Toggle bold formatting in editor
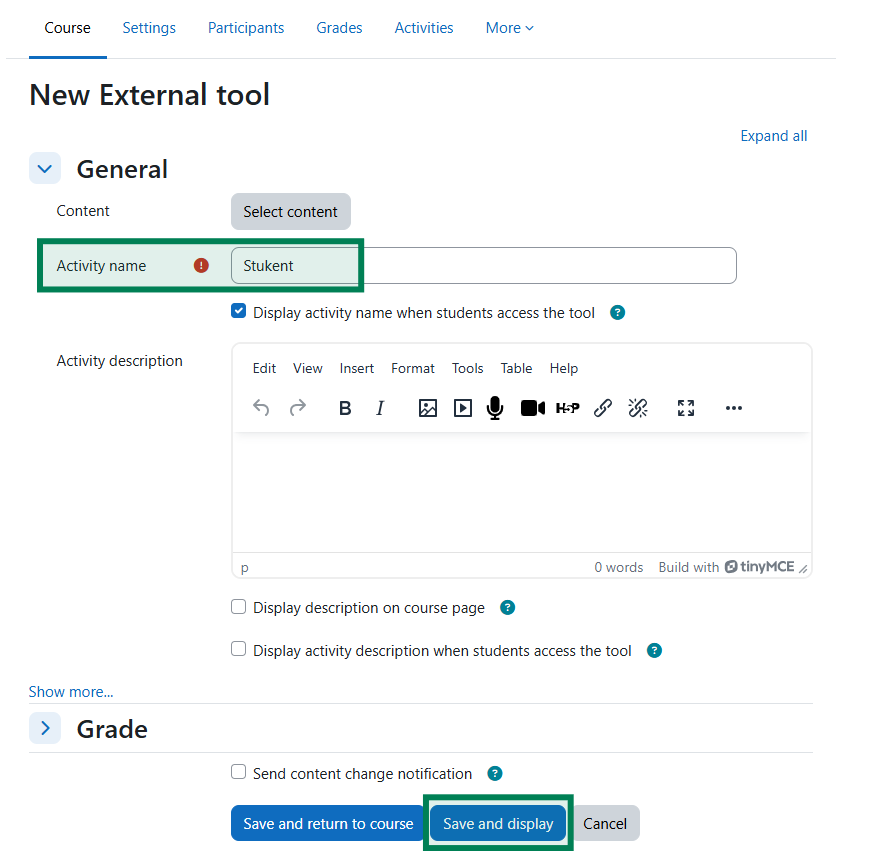This screenshot has width=890, height=851. click(345, 408)
